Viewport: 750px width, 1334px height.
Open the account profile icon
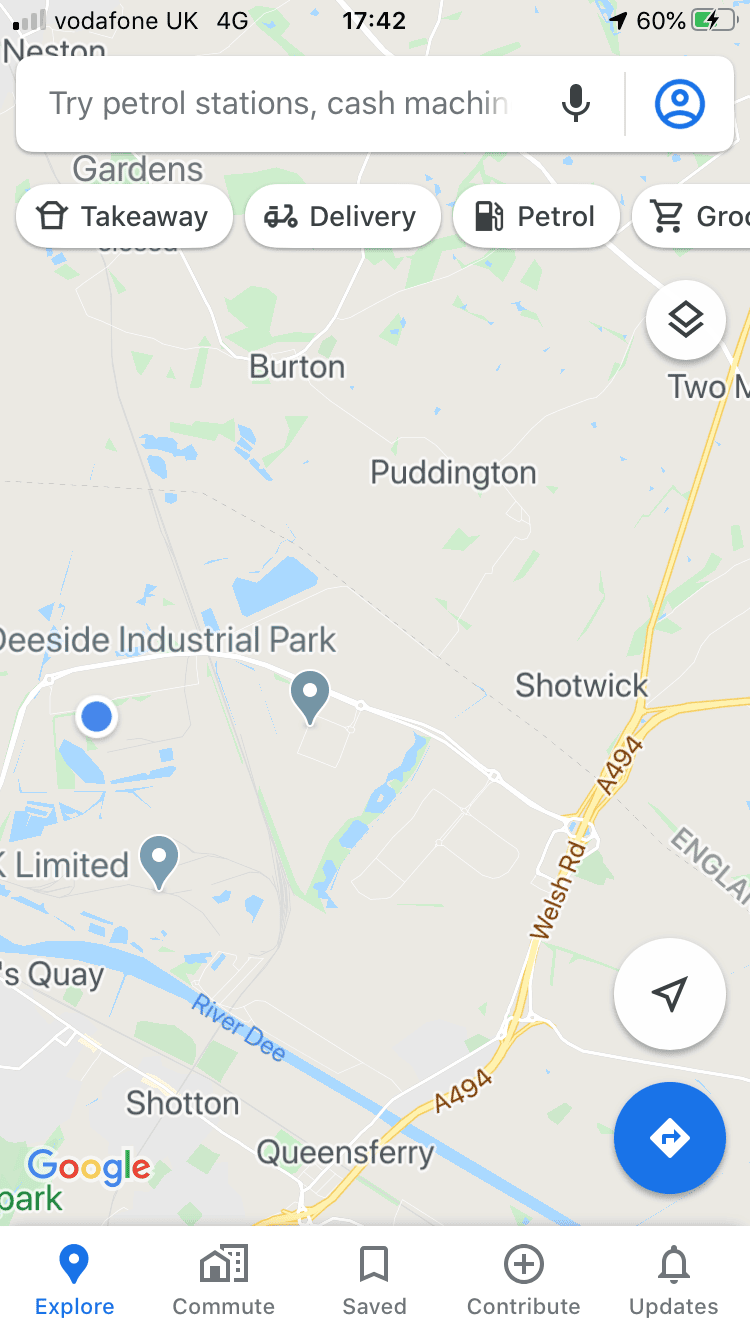[680, 103]
